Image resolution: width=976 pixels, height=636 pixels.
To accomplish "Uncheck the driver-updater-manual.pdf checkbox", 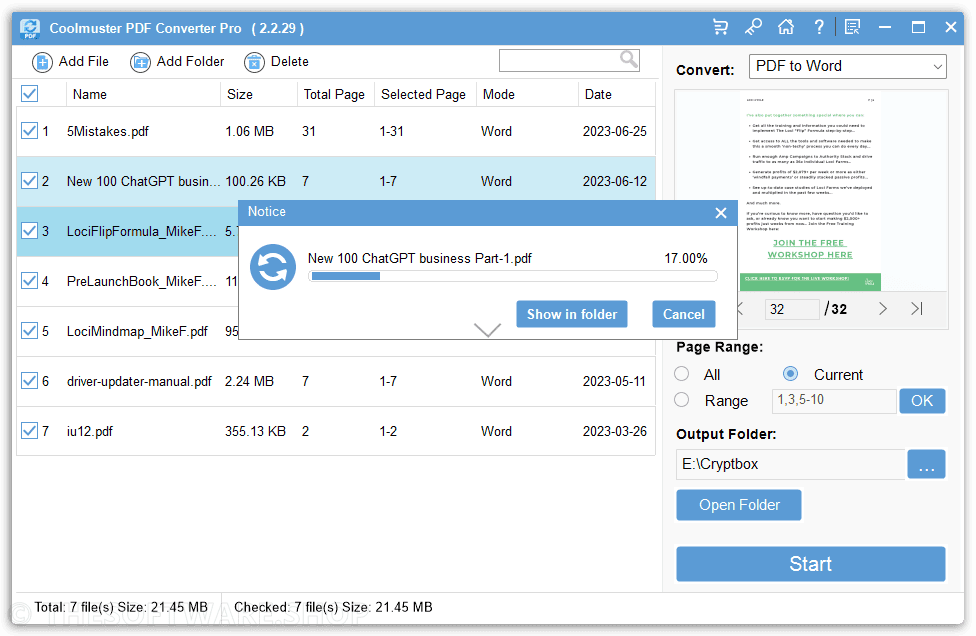I will 29,380.
